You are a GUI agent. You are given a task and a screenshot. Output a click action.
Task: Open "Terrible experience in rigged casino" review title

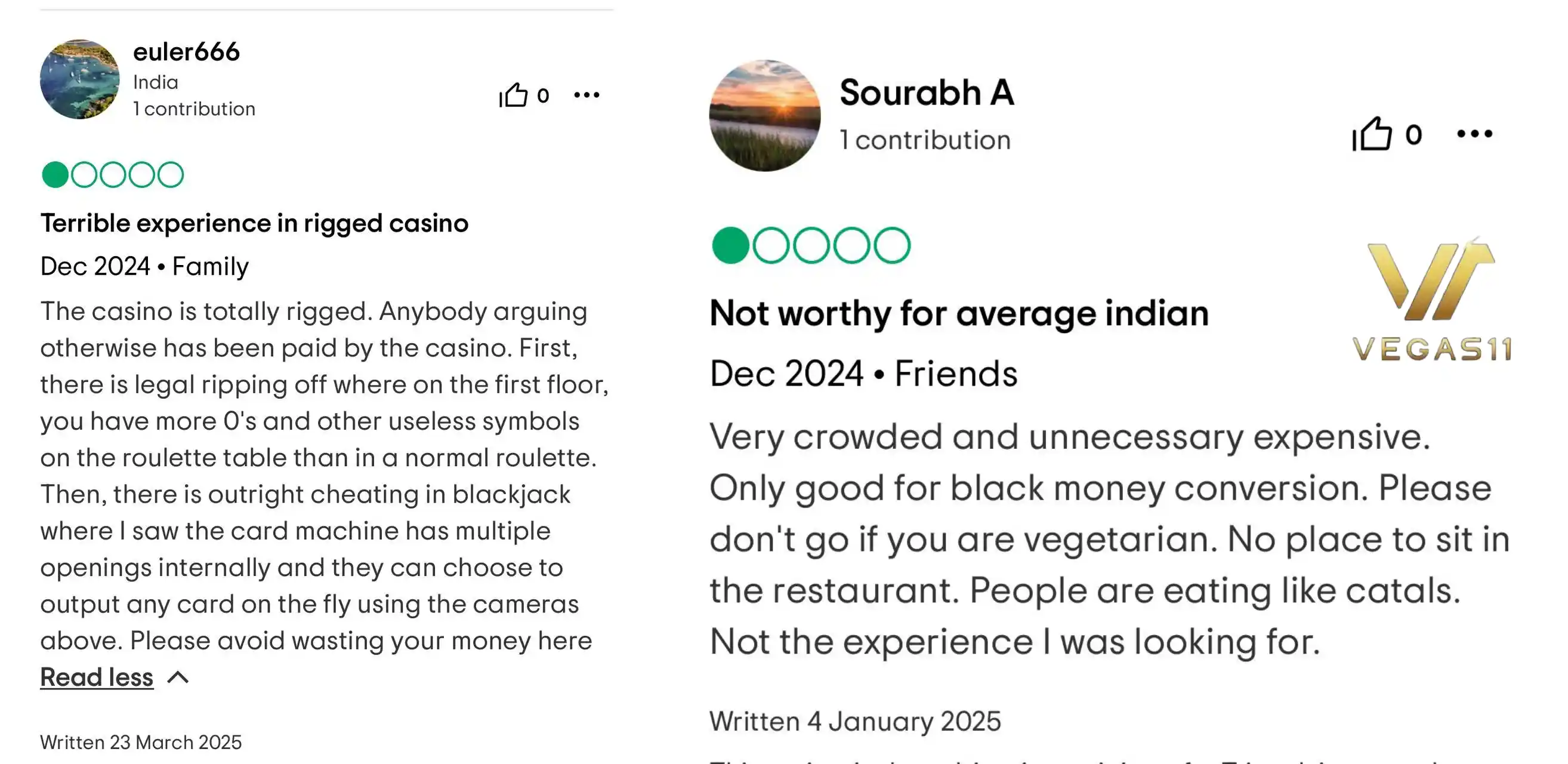pos(254,223)
